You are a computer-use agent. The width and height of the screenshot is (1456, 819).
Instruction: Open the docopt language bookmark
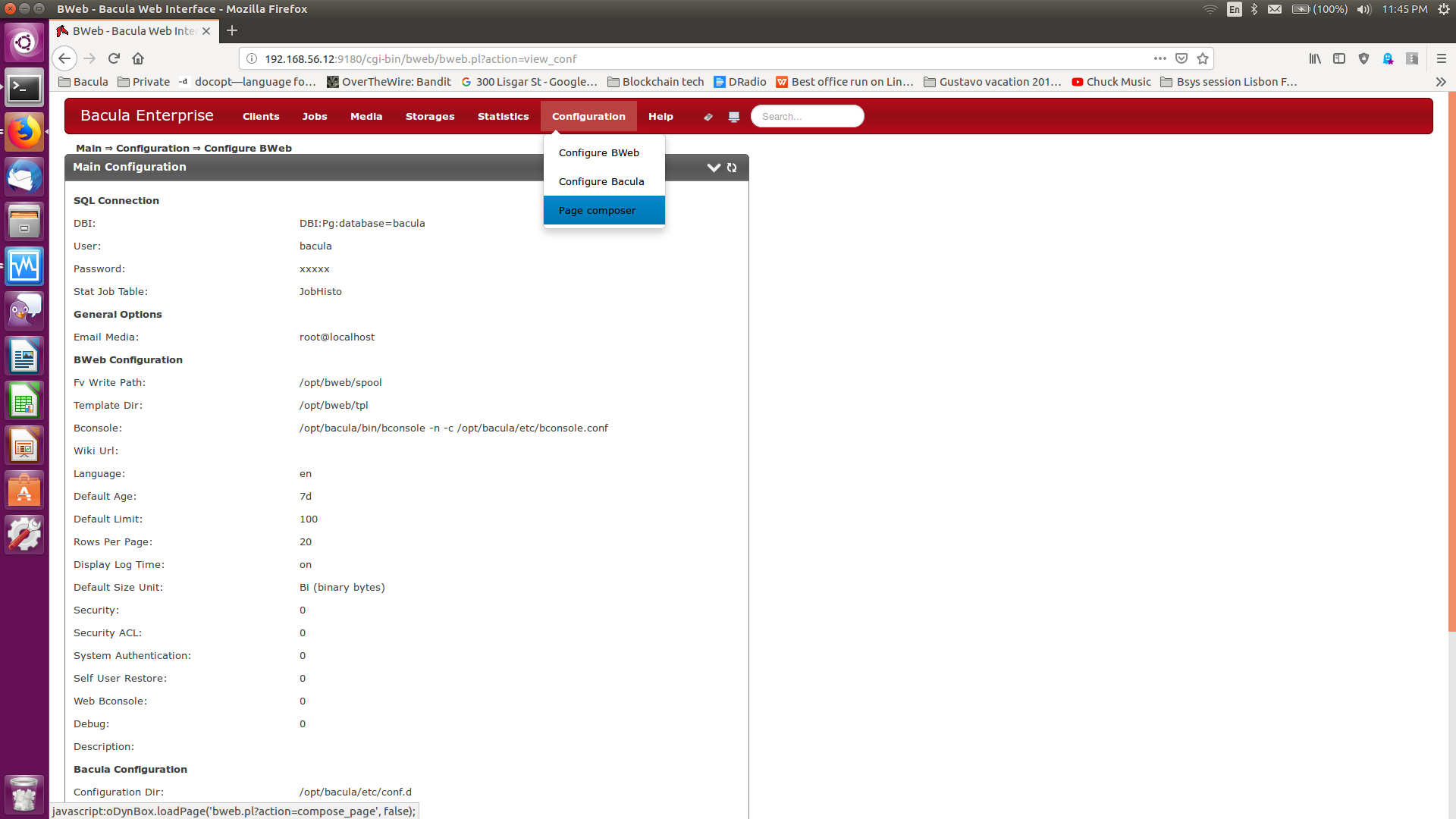coord(247,82)
